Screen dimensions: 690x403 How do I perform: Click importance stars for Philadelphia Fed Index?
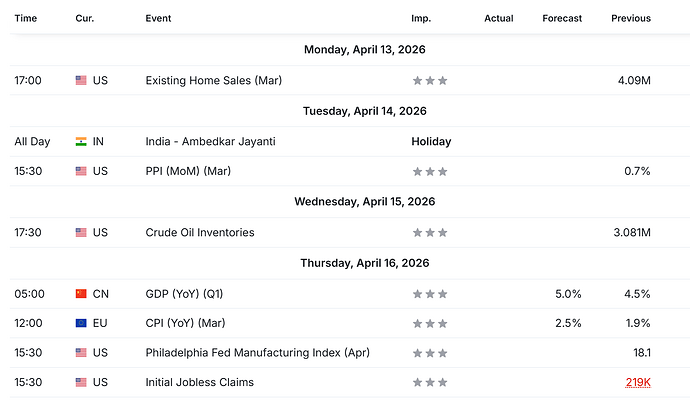point(430,353)
